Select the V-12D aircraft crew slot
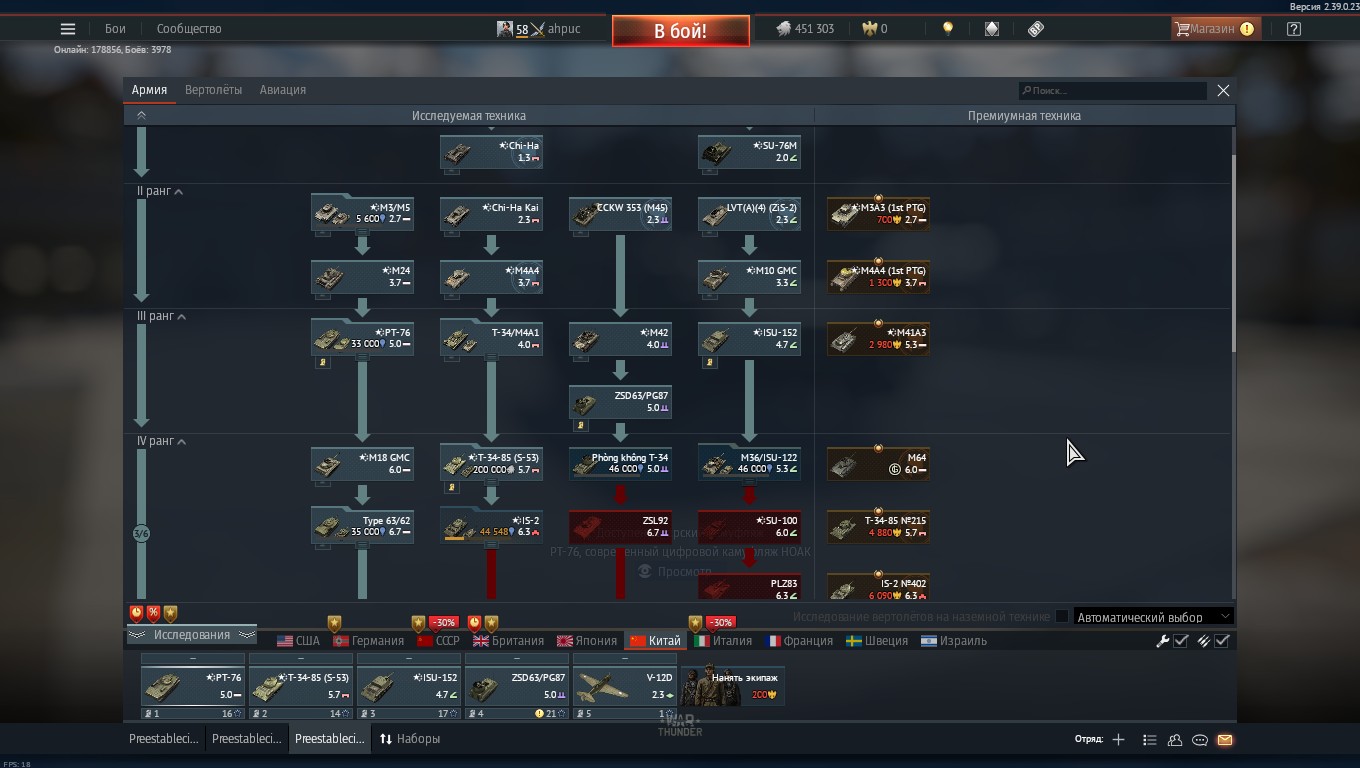 coord(625,686)
